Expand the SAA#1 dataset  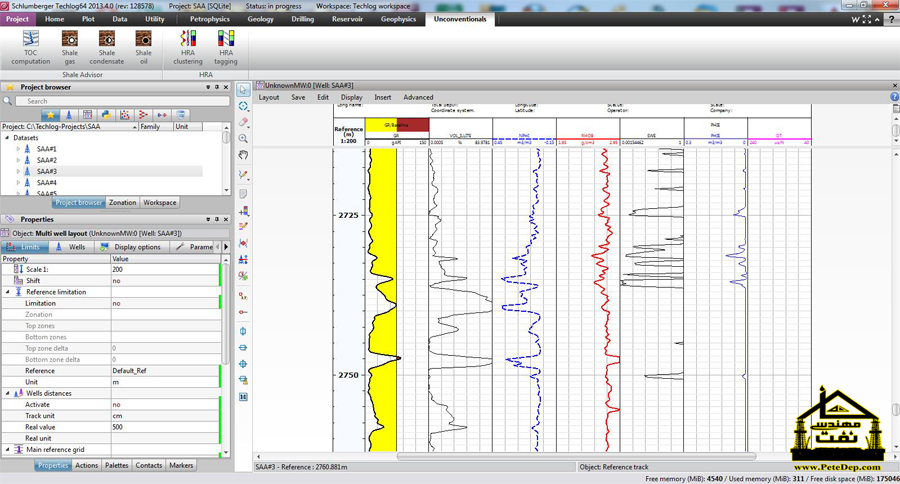[x=18, y=149]
